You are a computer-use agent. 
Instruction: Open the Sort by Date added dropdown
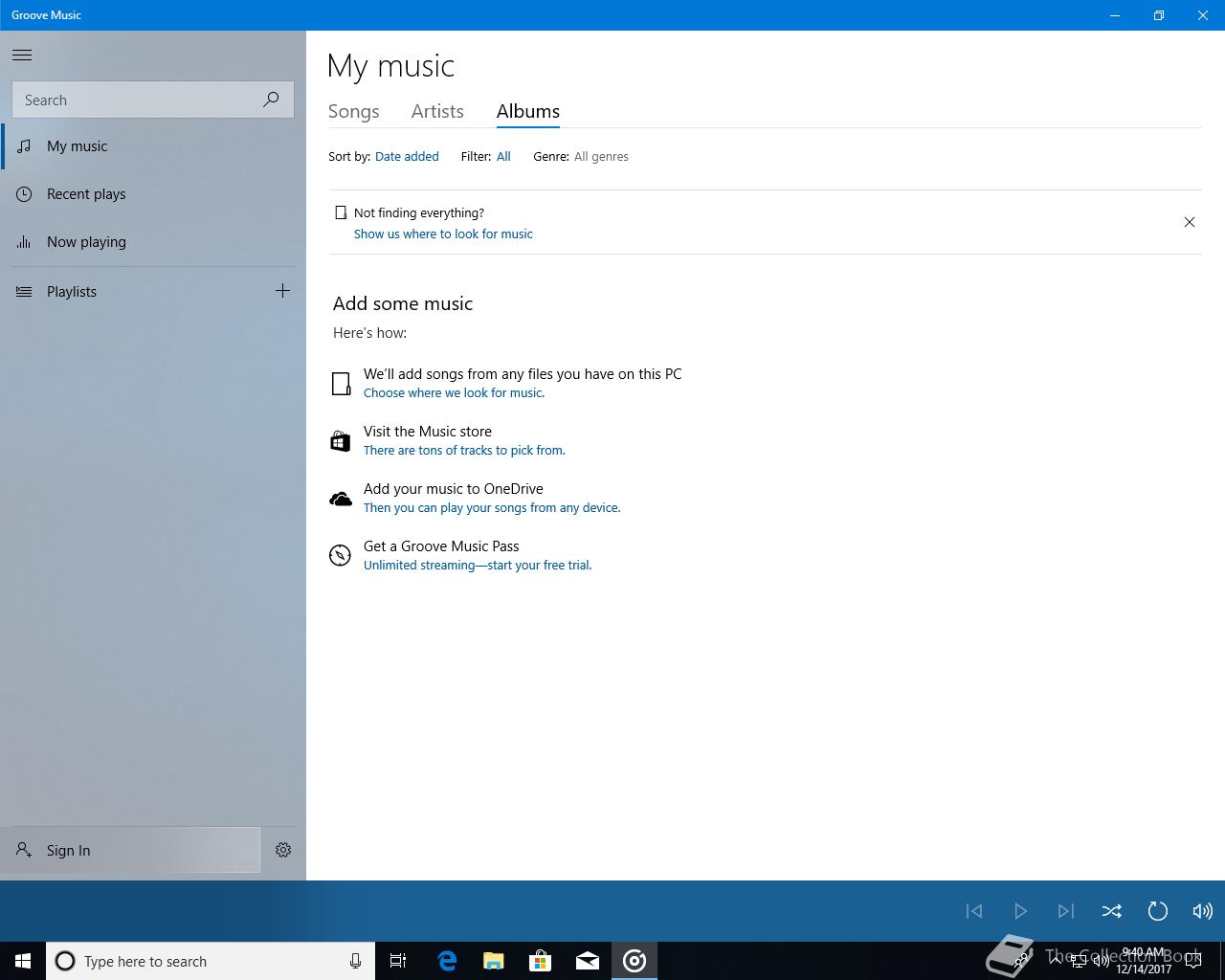[407, 156]
